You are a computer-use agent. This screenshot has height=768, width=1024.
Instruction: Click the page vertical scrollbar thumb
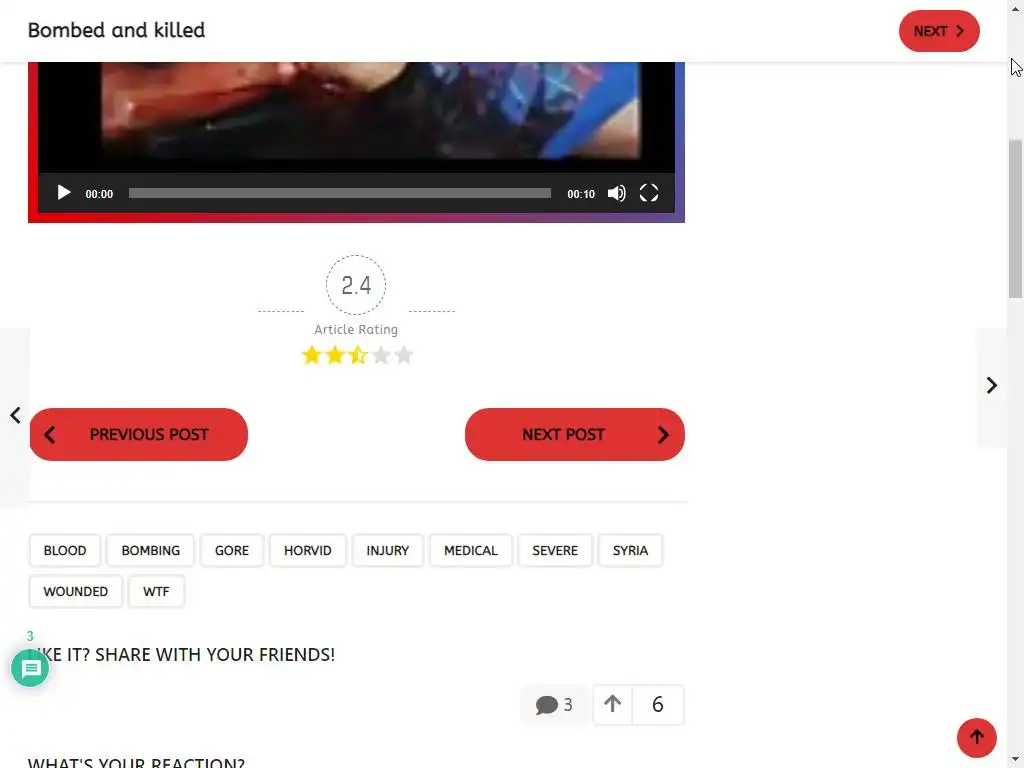pos(1015,219)
